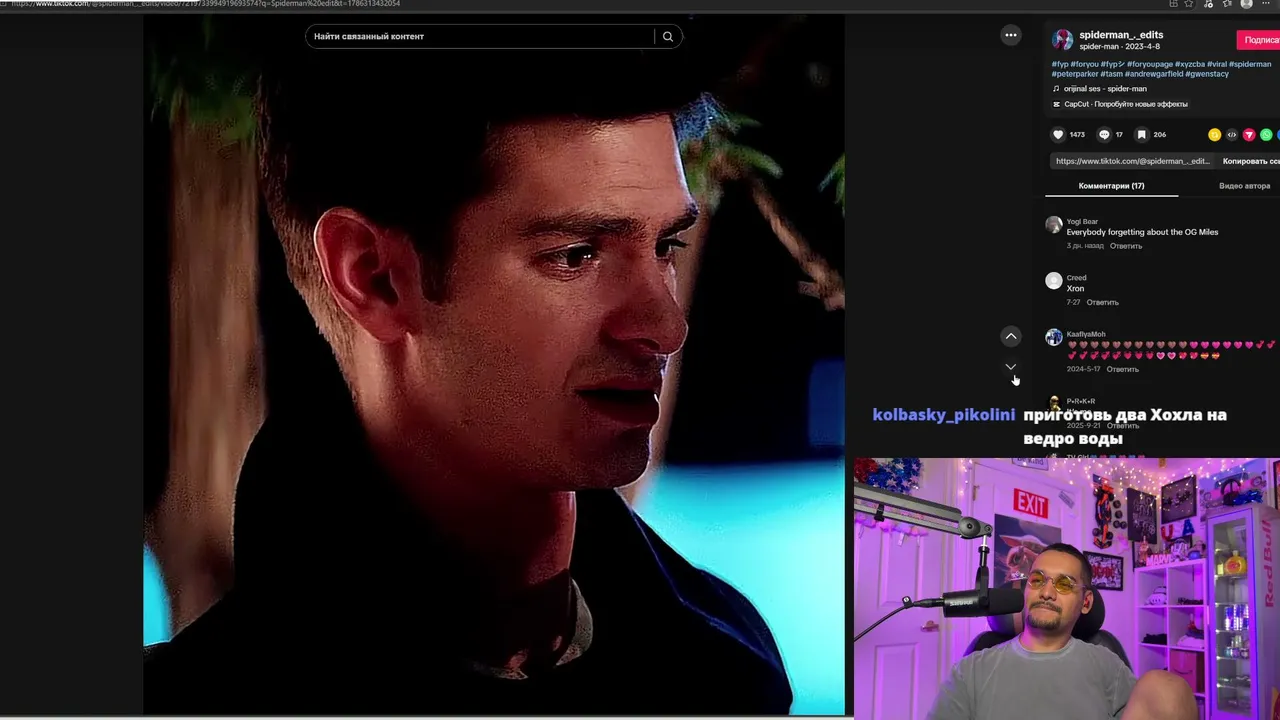Viewport: 1280px width, 720px height.
Task: Go to next video with down chevron
Action: [x=1011, y=367]
